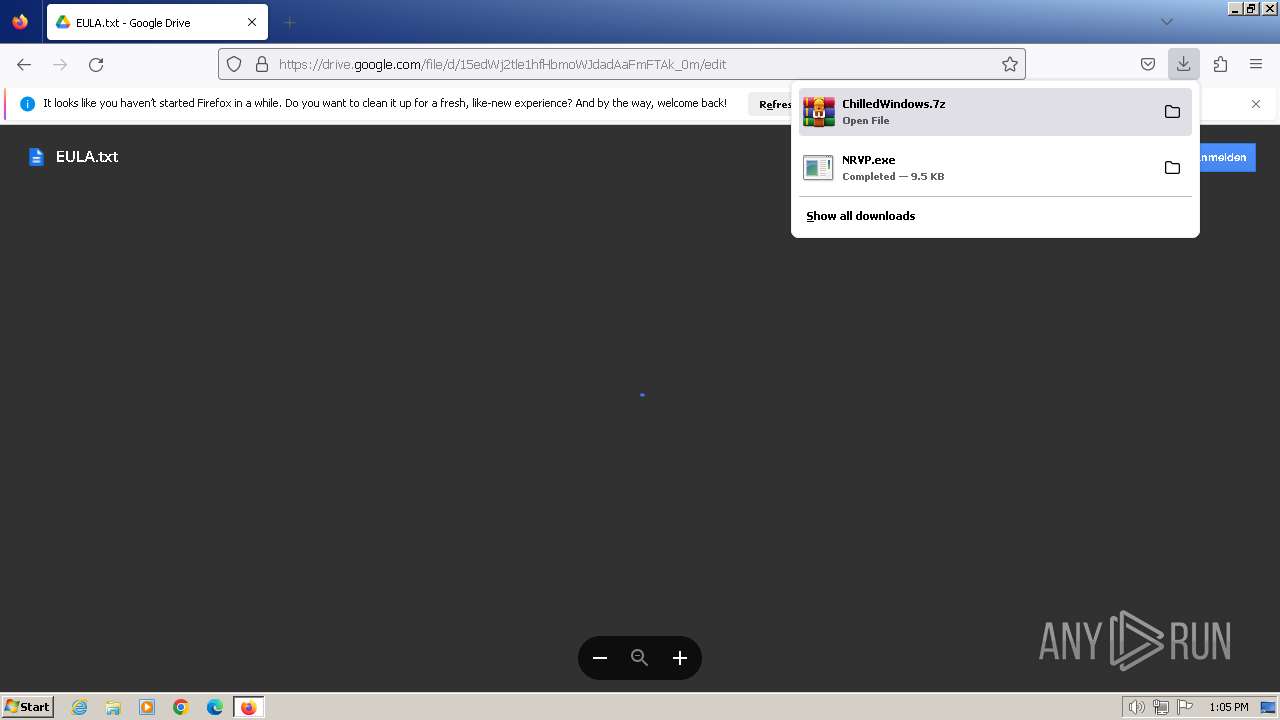Show ChilledWindows.7z in its containing folder
Viewport: 1280px width, 720px height.
(x=1172, y=112)
